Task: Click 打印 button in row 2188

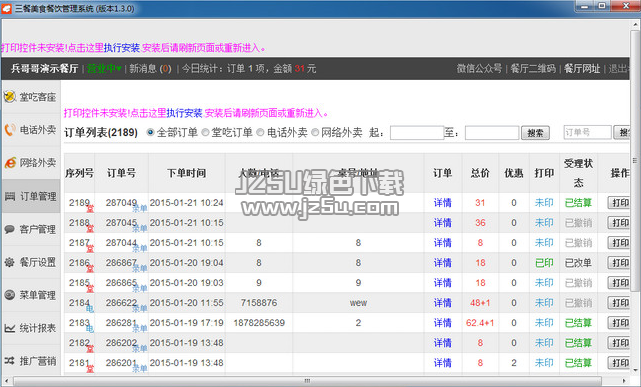Action: click(619, 223)
